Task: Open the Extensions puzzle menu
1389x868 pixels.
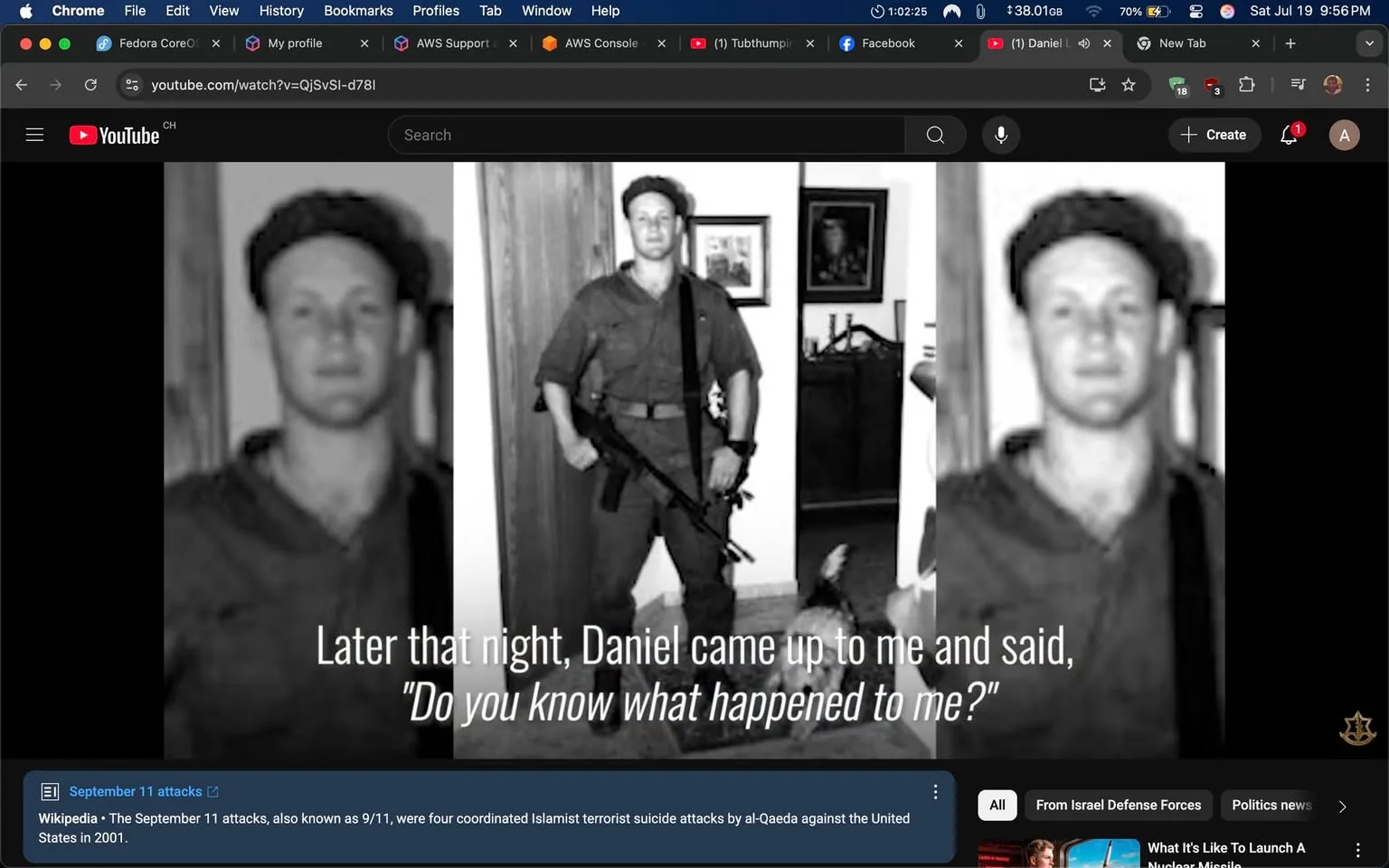Action: [1246, 84]
